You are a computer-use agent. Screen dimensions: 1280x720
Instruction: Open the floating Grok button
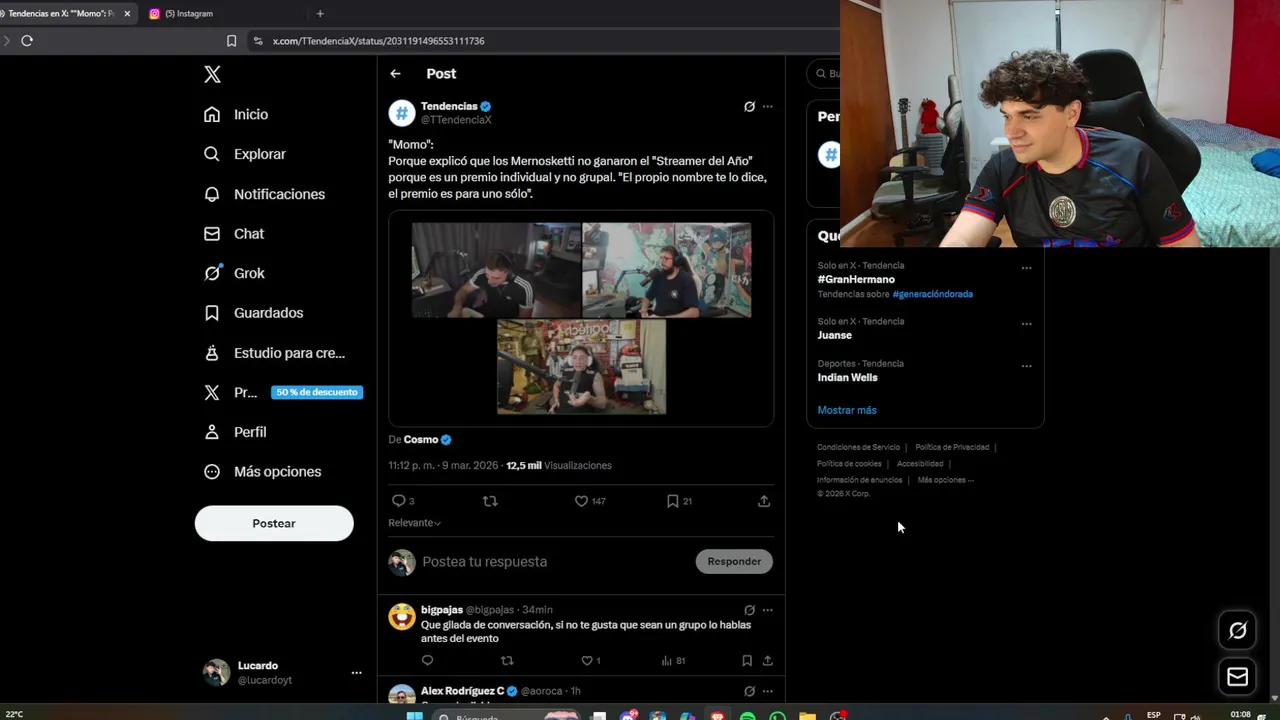point(1238,630)
